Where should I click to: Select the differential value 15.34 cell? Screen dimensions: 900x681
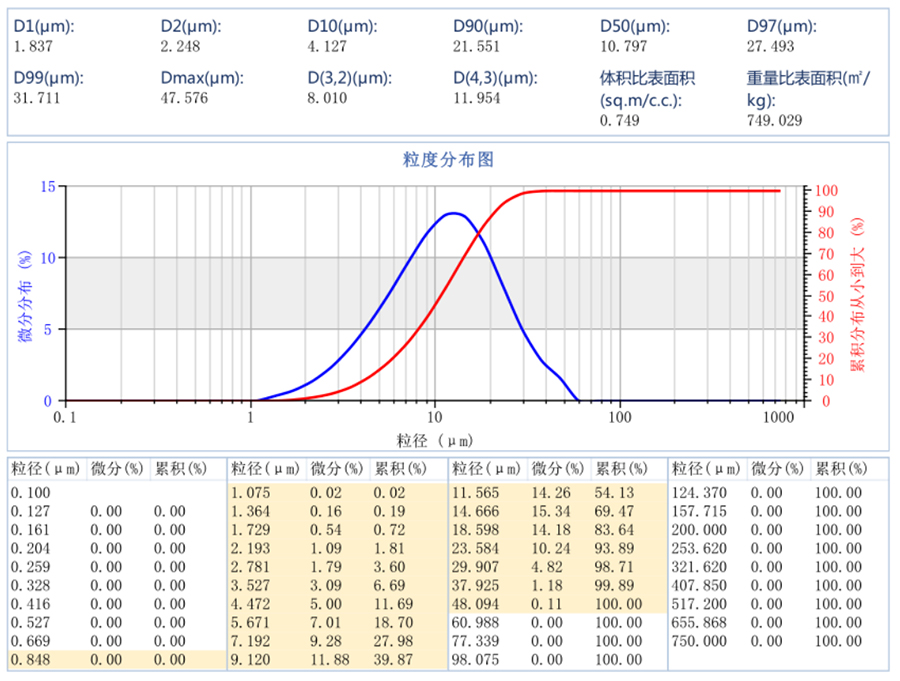550,511
